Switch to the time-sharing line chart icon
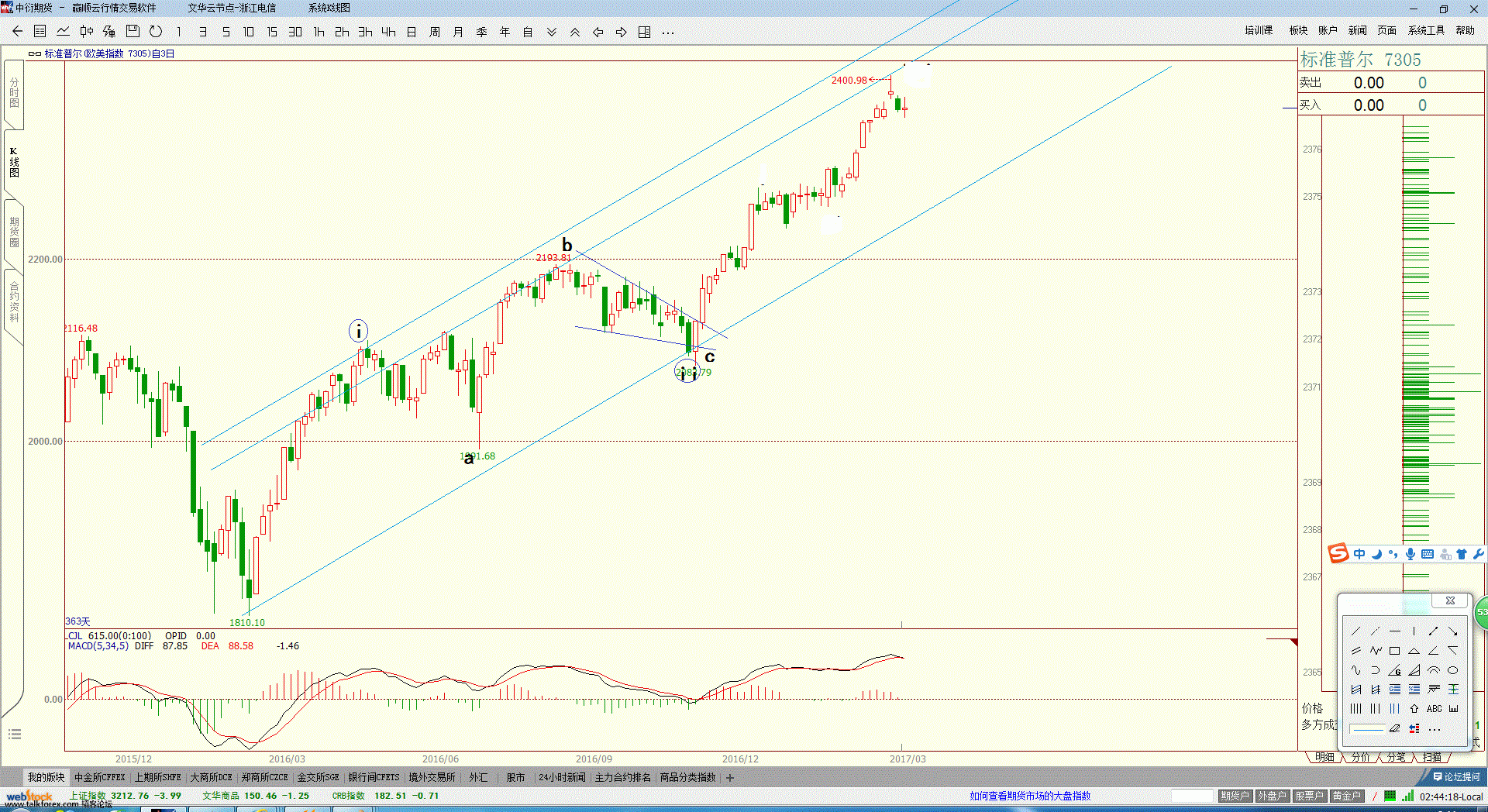 point(64,32)
